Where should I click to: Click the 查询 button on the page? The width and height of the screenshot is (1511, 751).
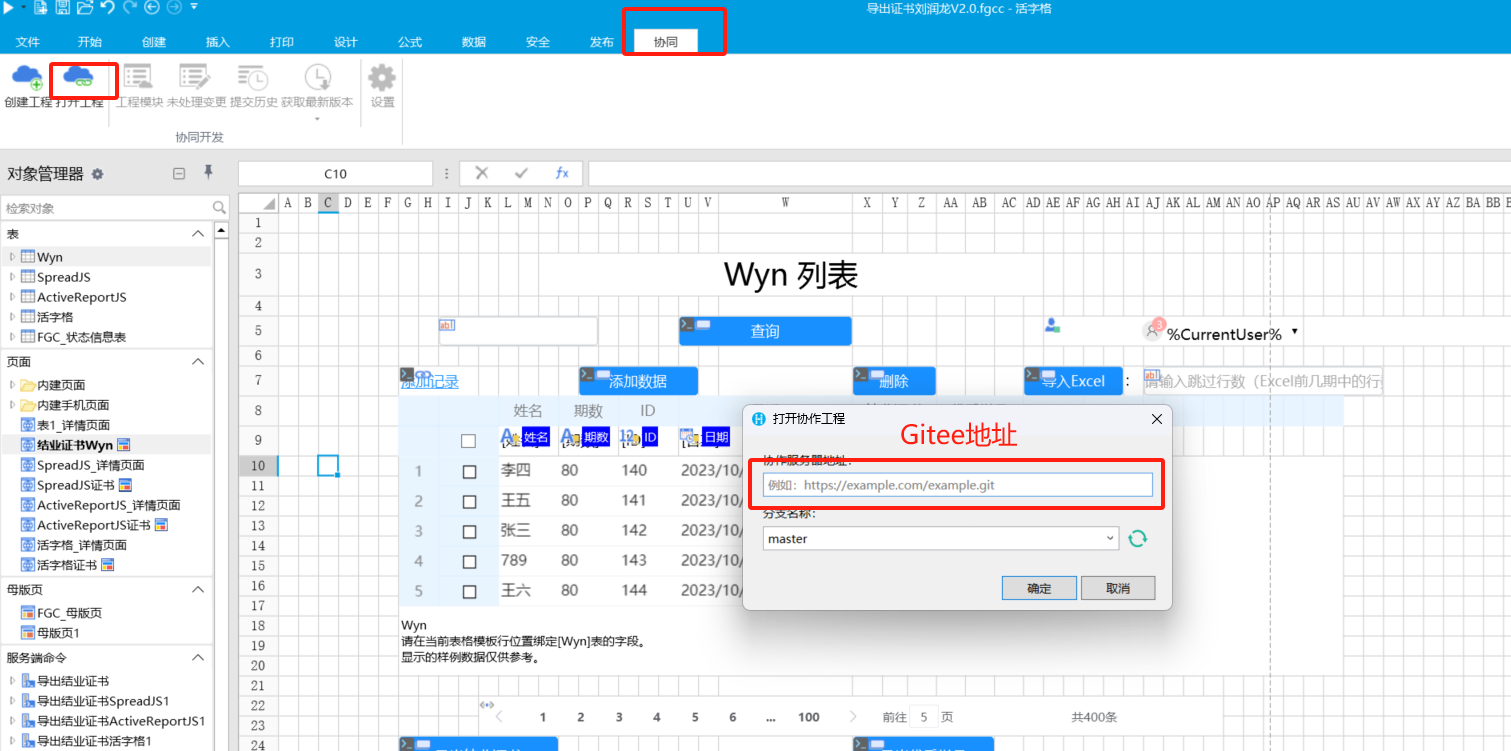[x=765, y=331]
